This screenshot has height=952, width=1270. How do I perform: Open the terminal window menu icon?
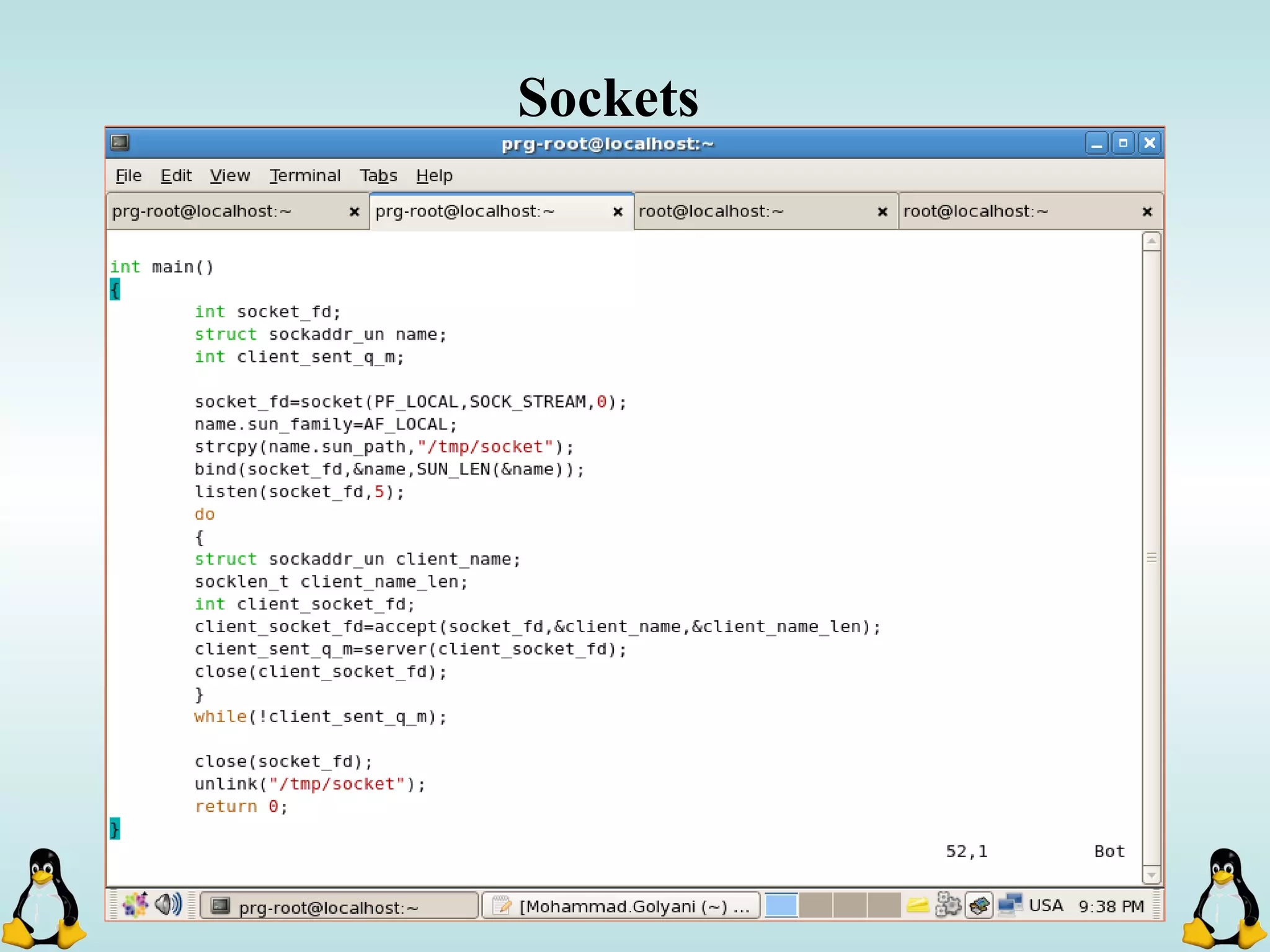coord(120,143)
